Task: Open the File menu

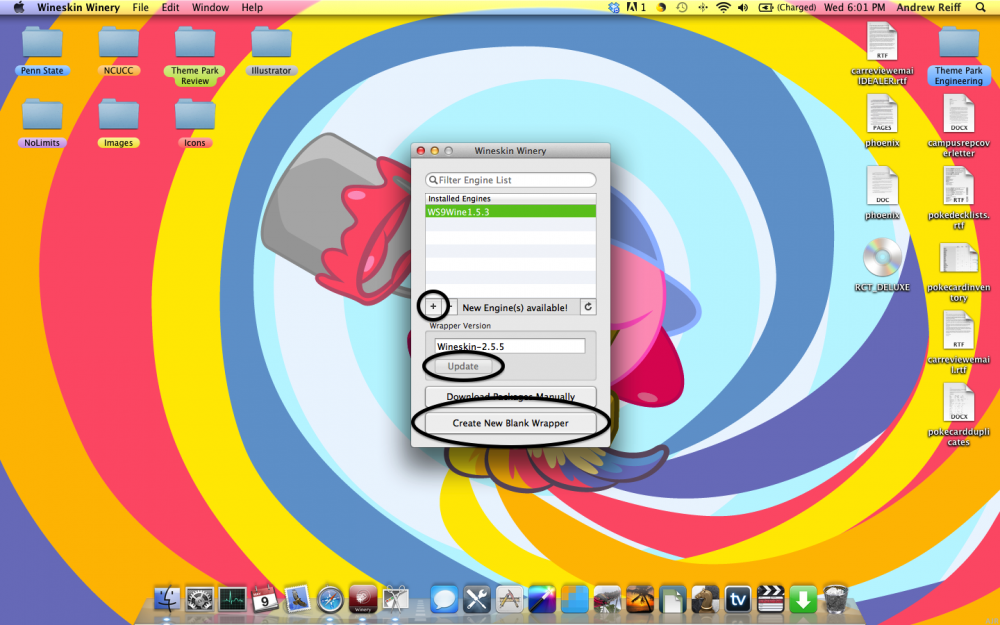Action: click(141, 7)
